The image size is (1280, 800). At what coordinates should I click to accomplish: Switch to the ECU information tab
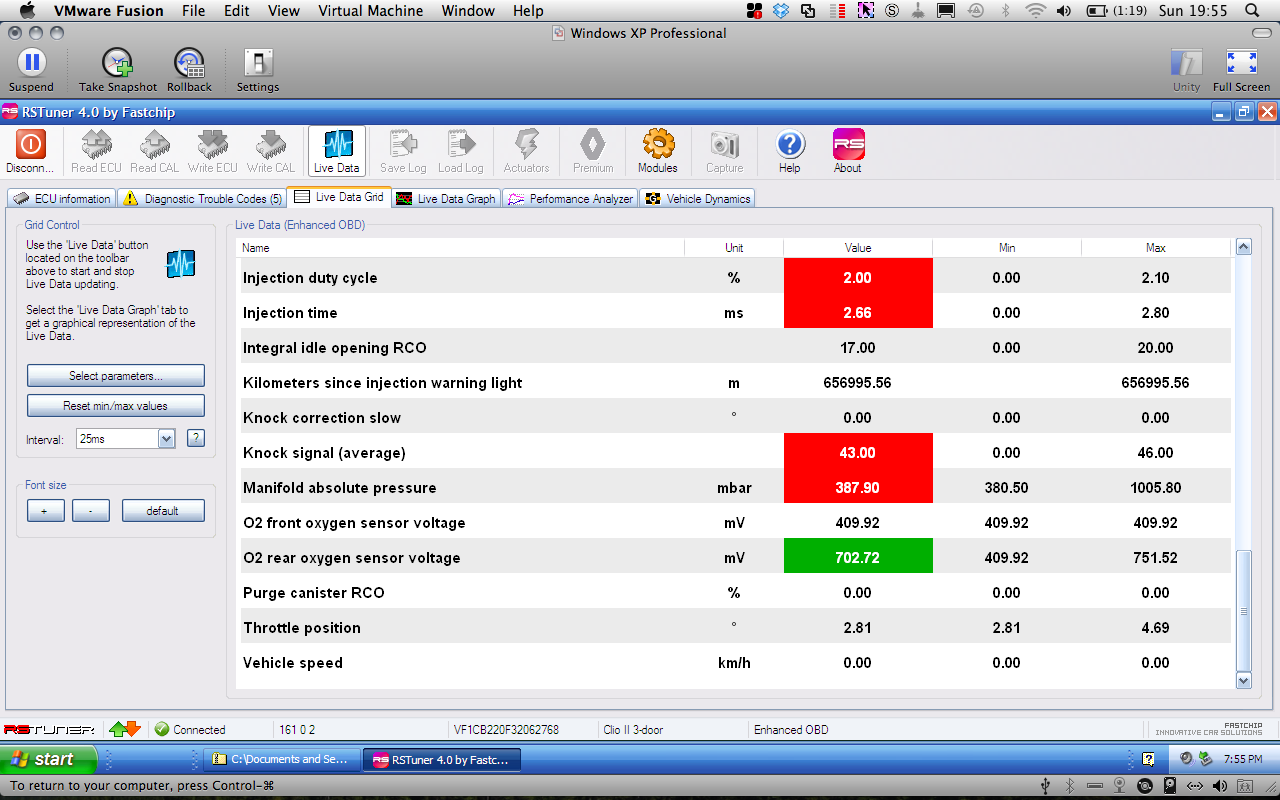[x=62, y=198]
